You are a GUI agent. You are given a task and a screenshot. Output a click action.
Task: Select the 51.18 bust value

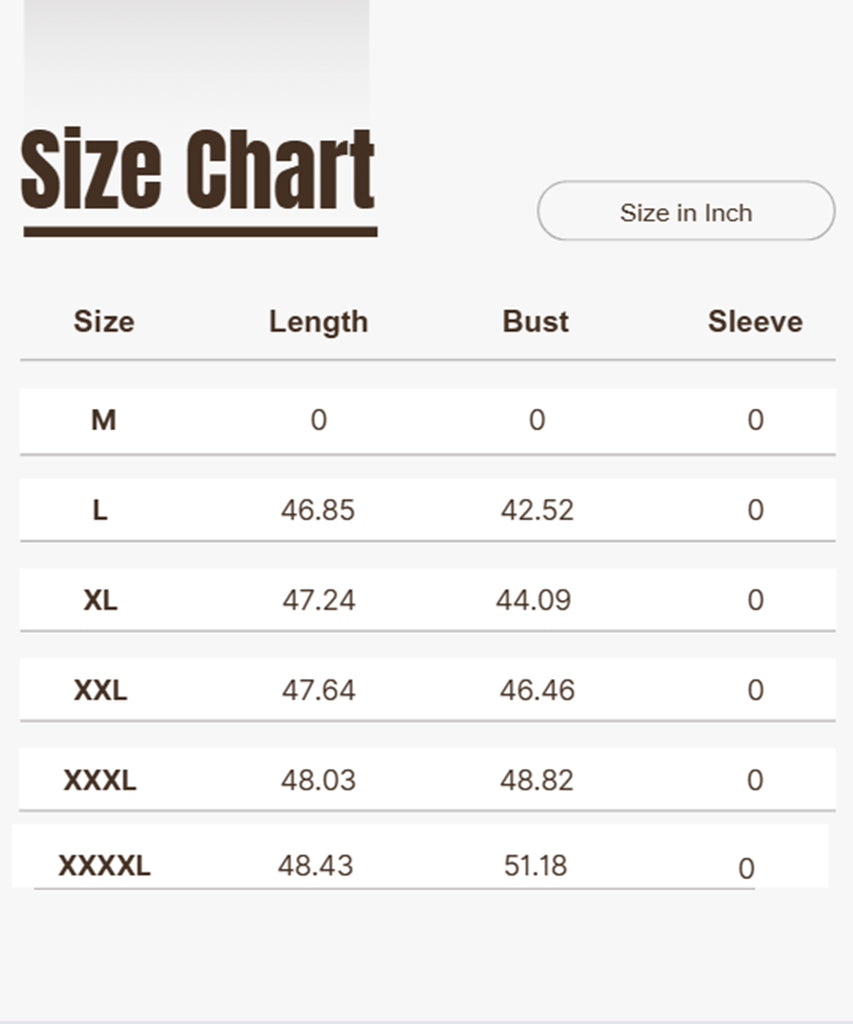click(x=536, y=866)
